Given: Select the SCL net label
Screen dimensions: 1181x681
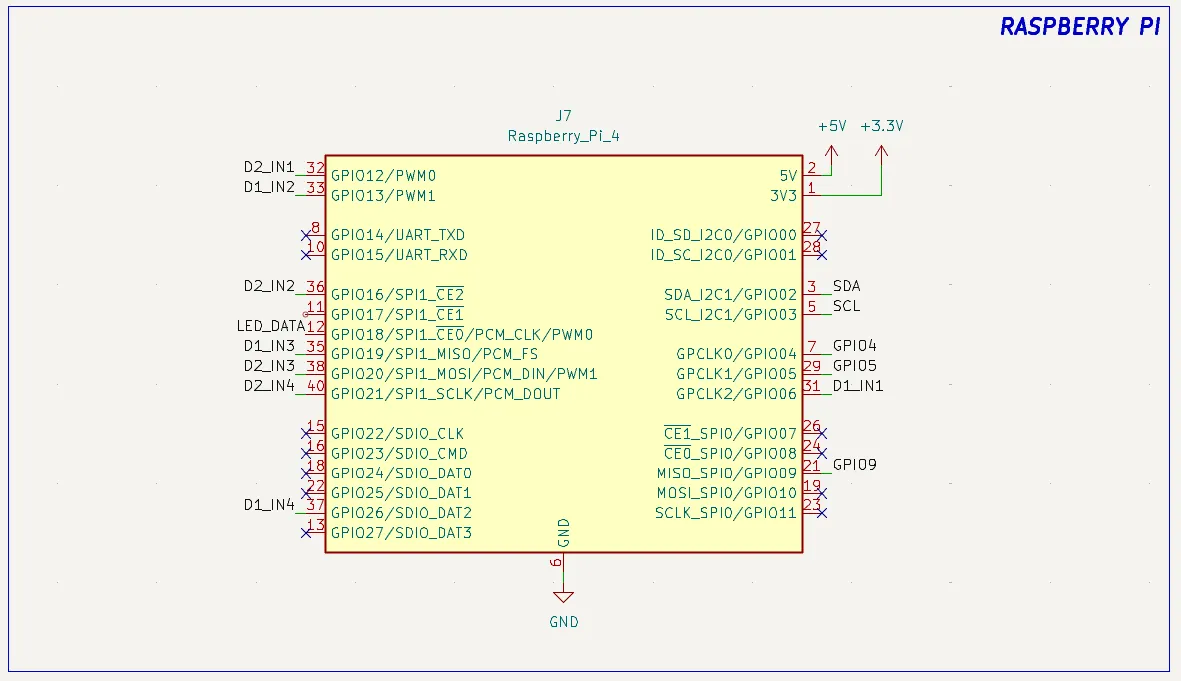Looking at the screenshot, I should coord(847,307).
